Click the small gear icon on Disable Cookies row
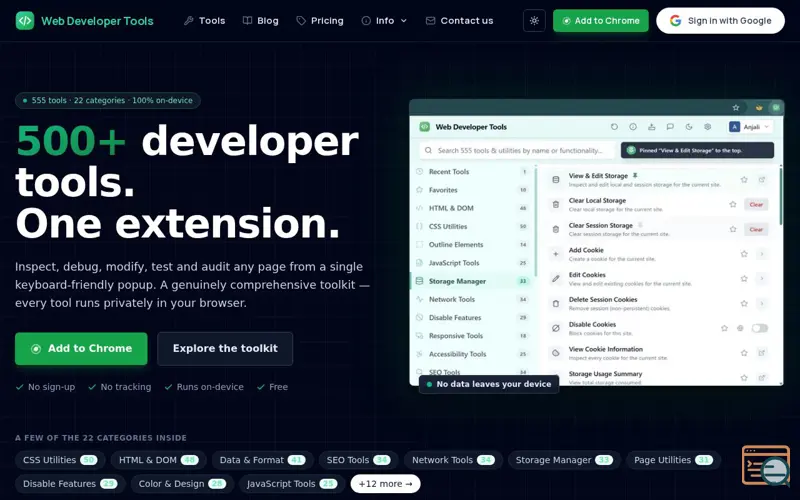The image size is (800, 500). 740,328
